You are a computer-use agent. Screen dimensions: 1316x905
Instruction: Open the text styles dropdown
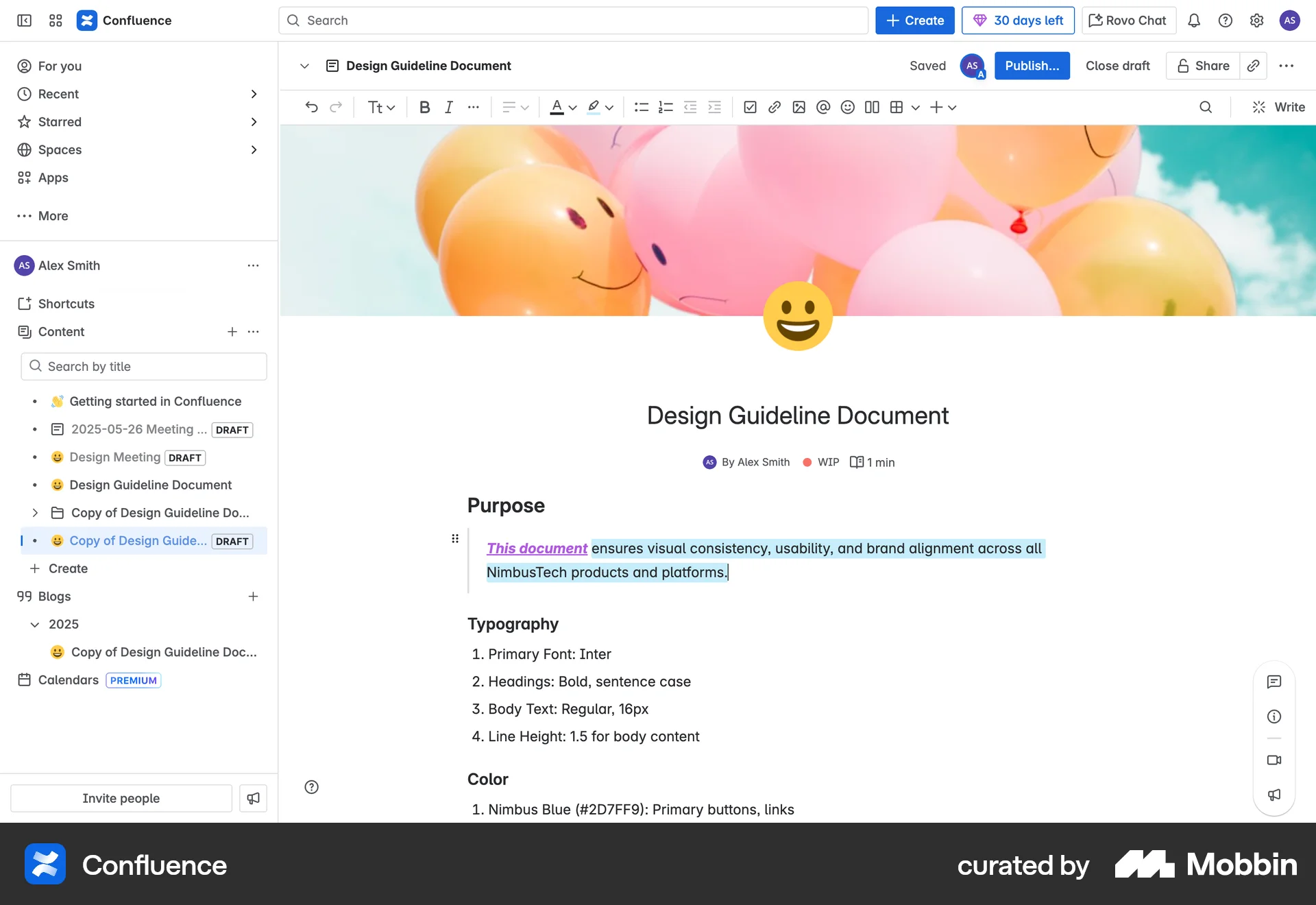[x=381, y=107]
